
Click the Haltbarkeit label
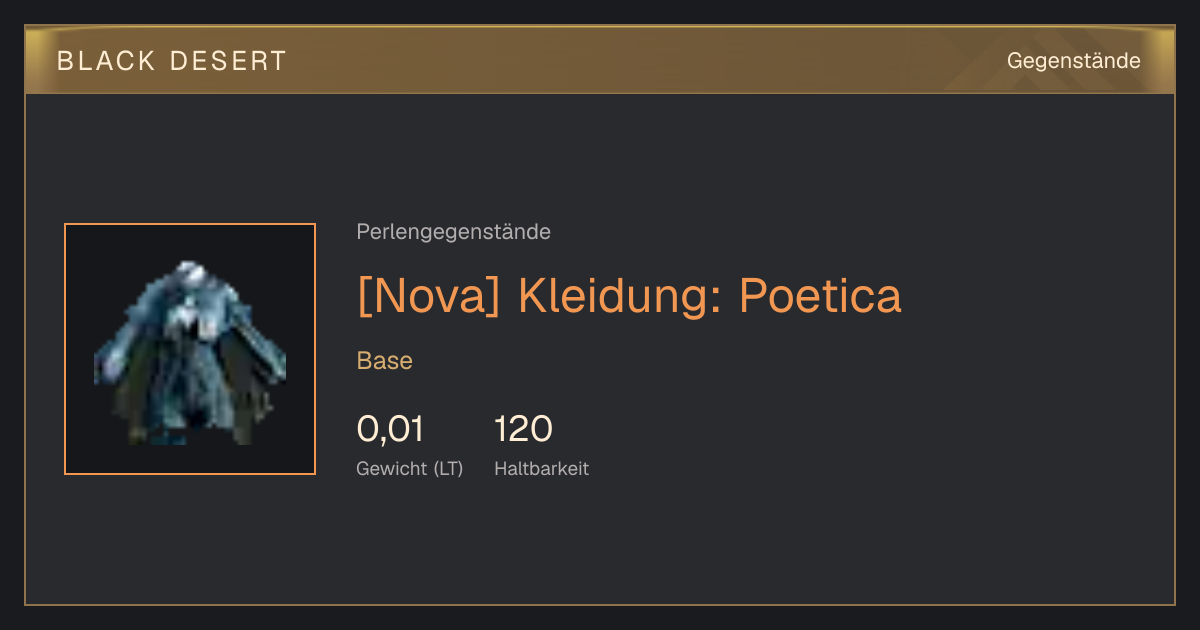coord(541,469)
